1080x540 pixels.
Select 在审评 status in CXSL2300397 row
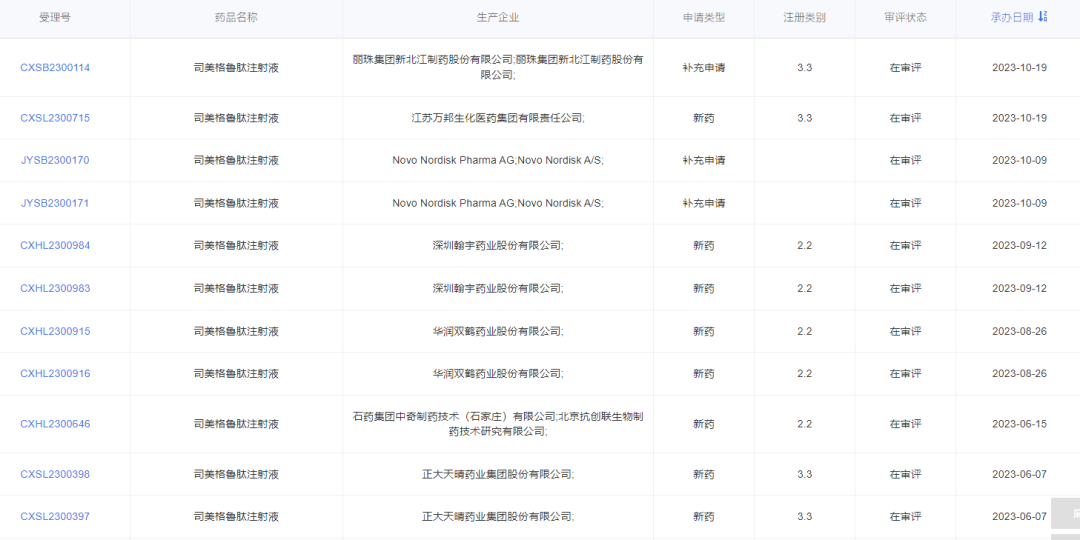[x=905, y=517]
